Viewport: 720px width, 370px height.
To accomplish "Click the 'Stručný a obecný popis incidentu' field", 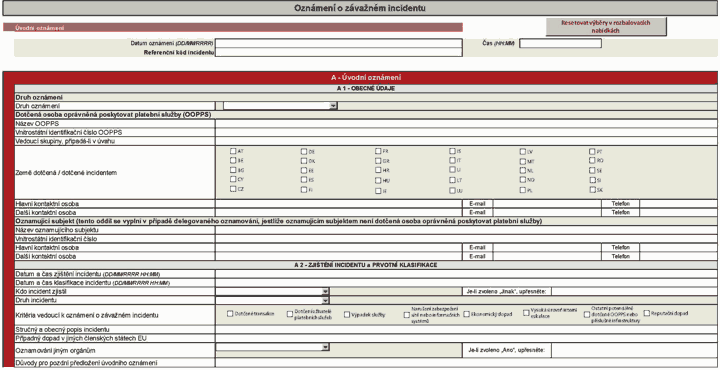I will (466, 330).
